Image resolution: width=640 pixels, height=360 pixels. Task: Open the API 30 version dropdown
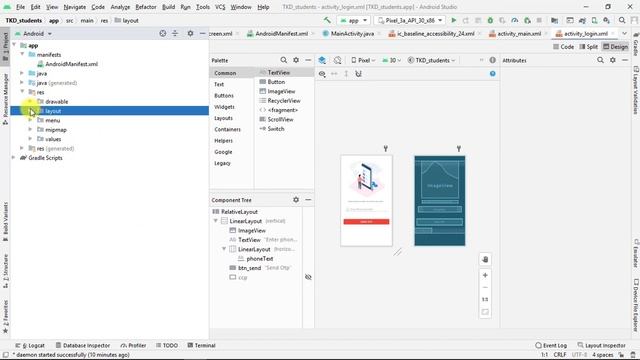(x=391, y=60)
